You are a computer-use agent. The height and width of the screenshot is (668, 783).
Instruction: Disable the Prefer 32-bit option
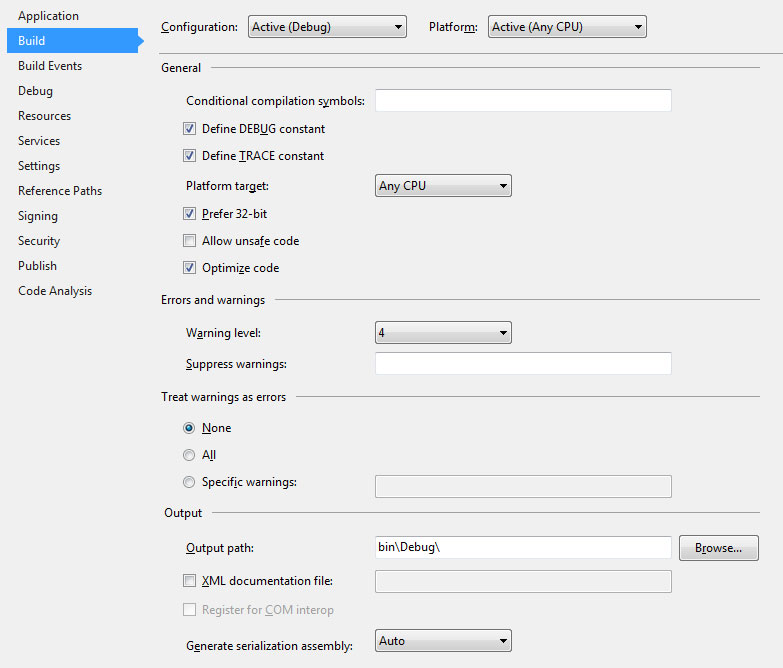coord(190,214)
